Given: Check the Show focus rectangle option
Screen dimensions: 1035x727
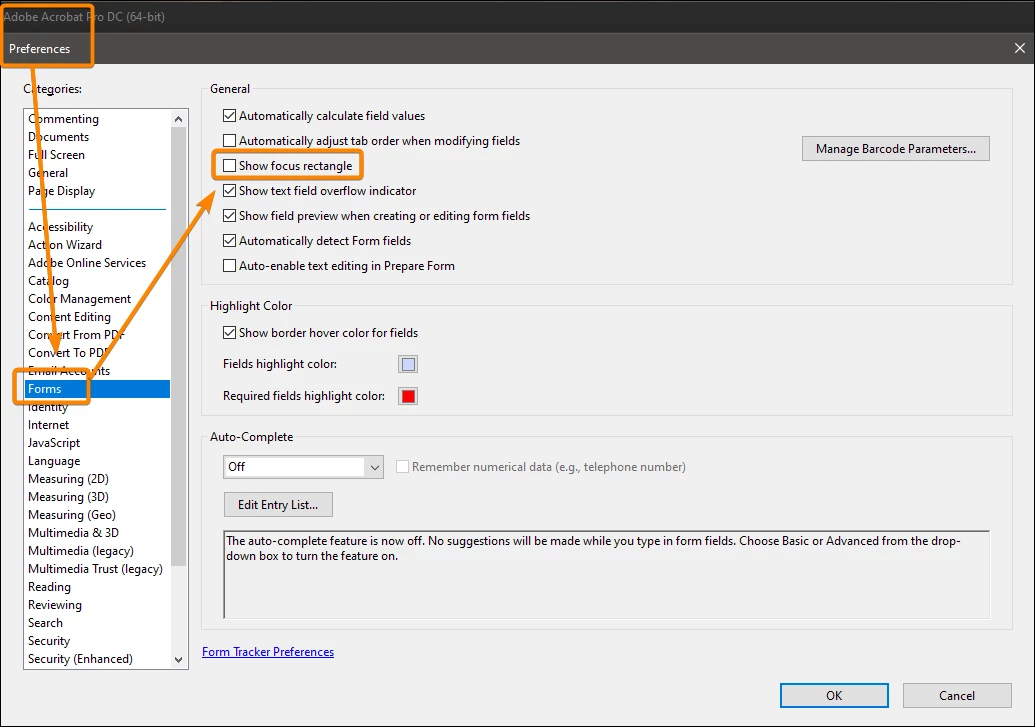Looking at the screenshot, I should (x=229, y=166).
